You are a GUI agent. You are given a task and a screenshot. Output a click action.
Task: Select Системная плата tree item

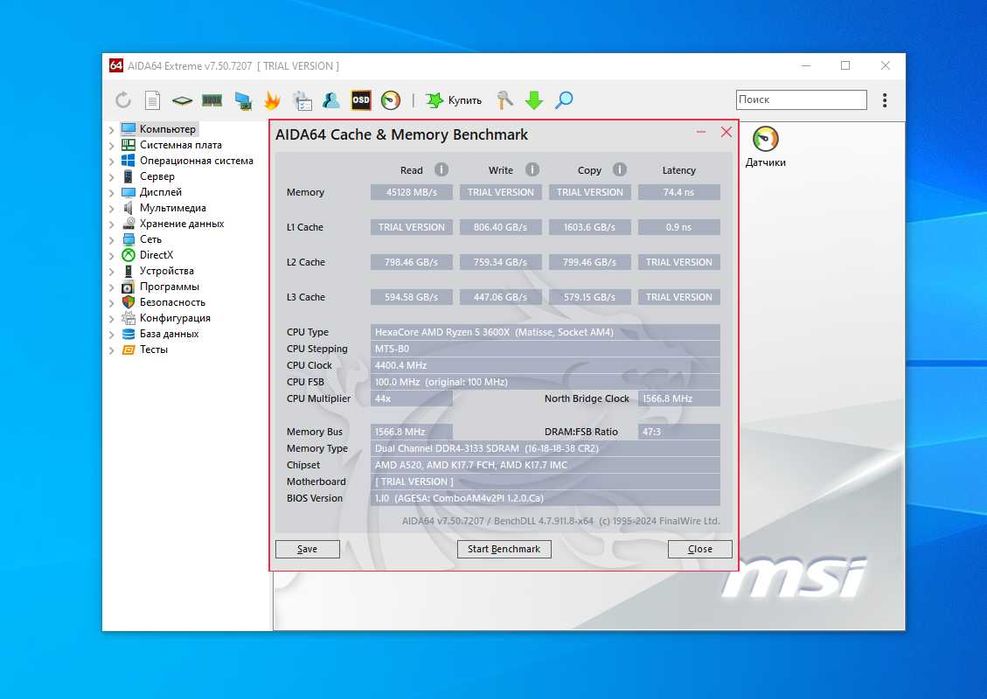point(181,145)
